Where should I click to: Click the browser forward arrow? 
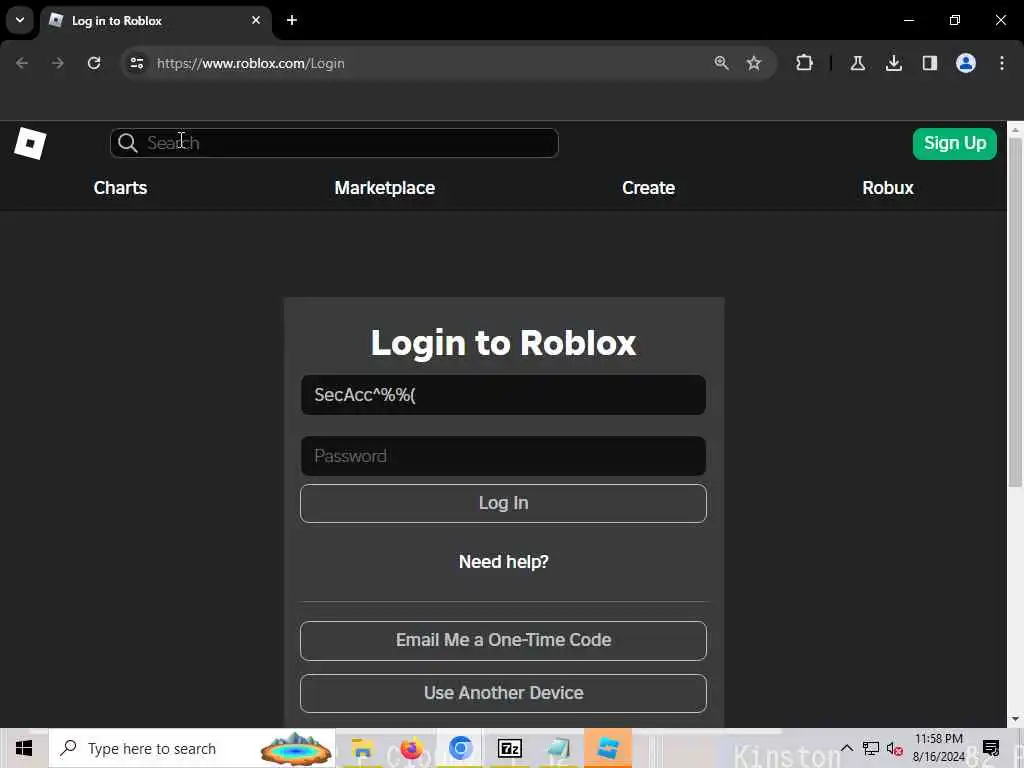pyautogui.click(x=58, y=63)
